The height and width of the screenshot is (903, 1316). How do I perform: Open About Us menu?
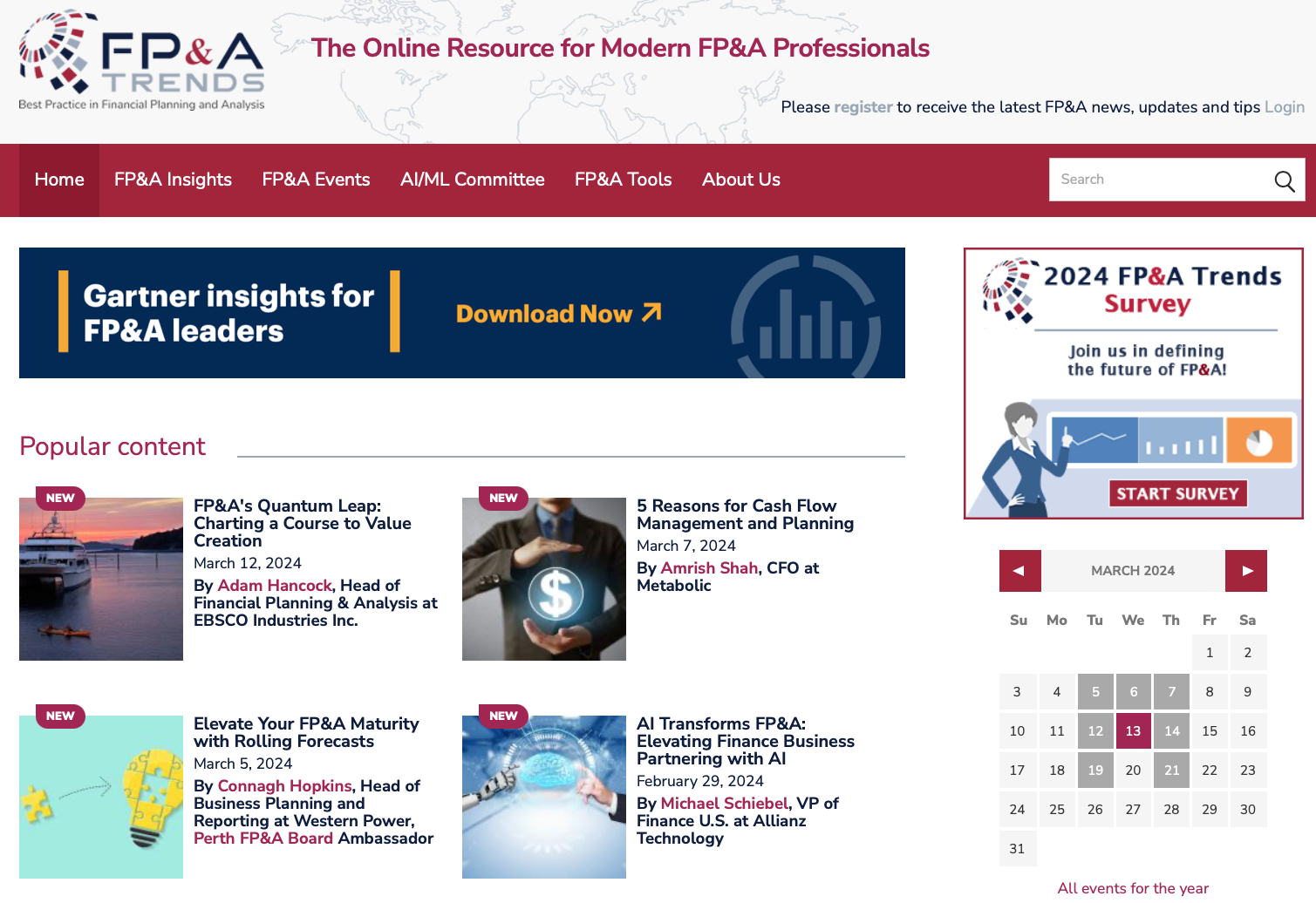tap(740, 180)
